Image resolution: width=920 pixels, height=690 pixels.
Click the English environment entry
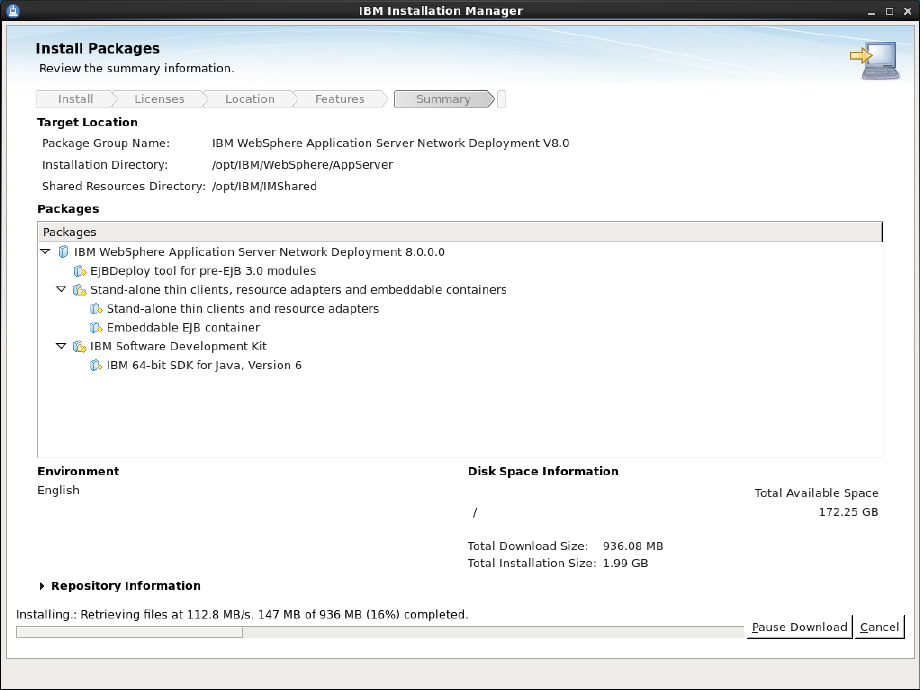[58, 490]
